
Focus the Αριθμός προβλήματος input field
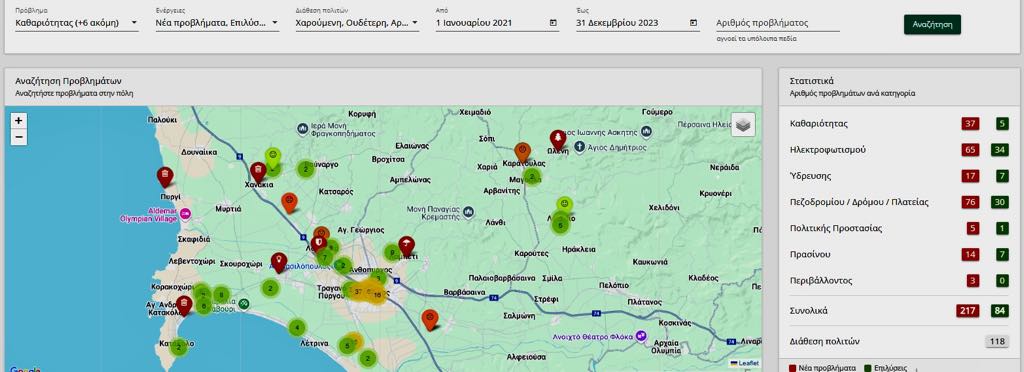point(778,23)
